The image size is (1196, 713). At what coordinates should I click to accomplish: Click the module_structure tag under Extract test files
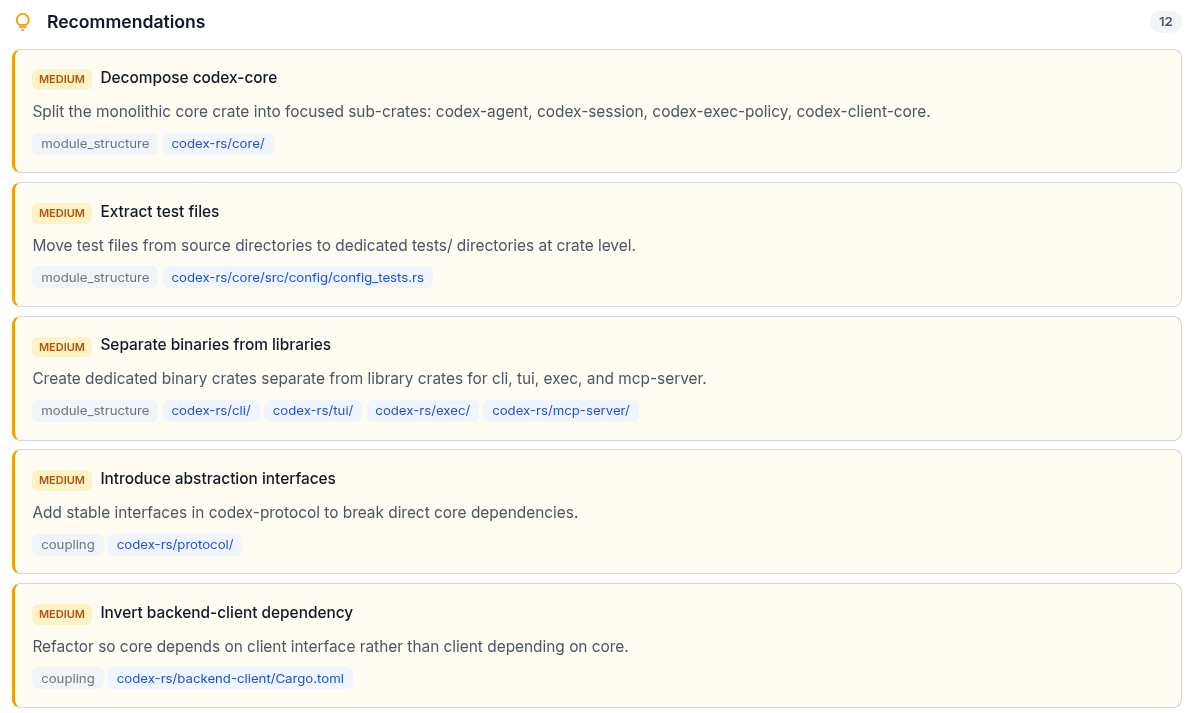[95, 278]
